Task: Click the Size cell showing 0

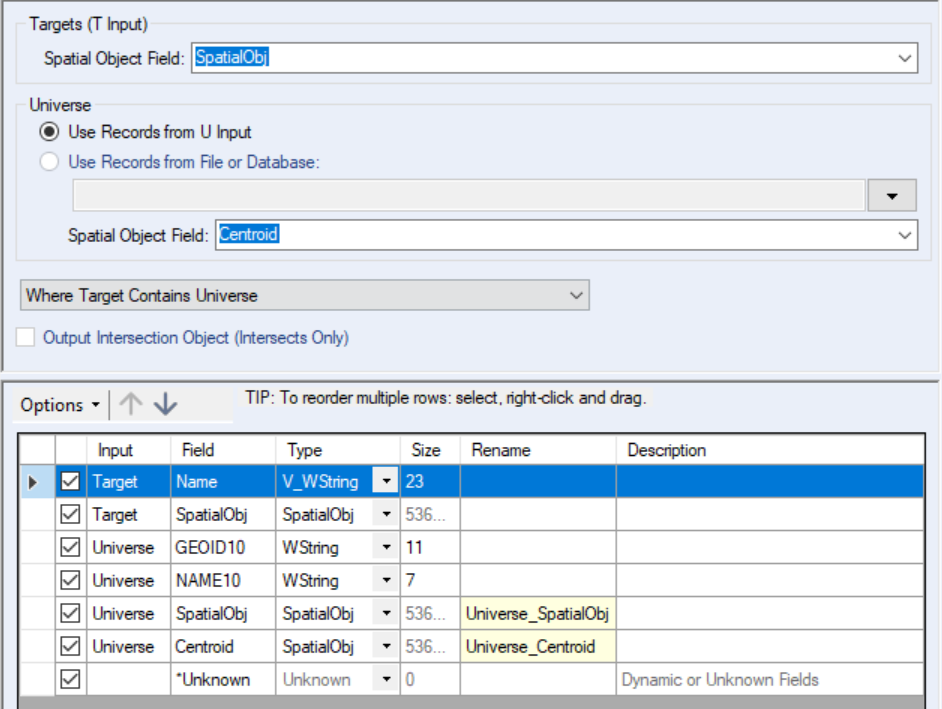Action: pyautogui.click(x=430, y=680)
